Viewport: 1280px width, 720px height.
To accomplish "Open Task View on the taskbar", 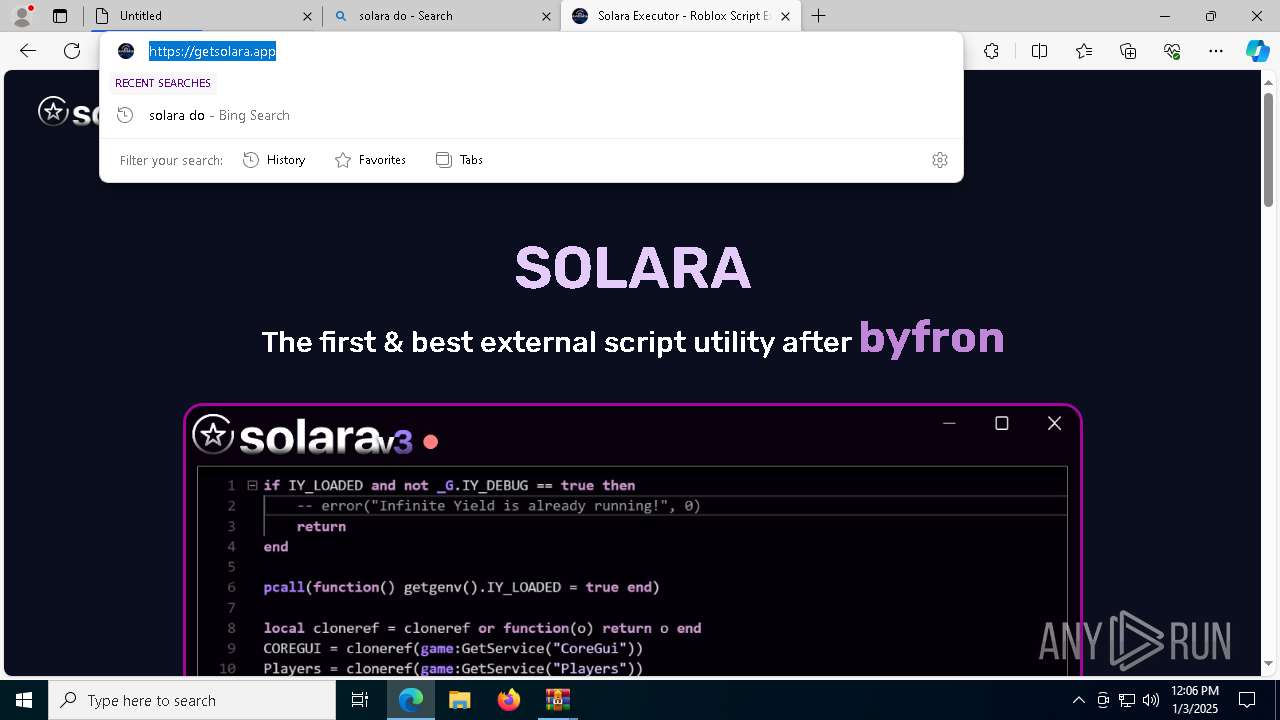I will (x=361, y=701).
